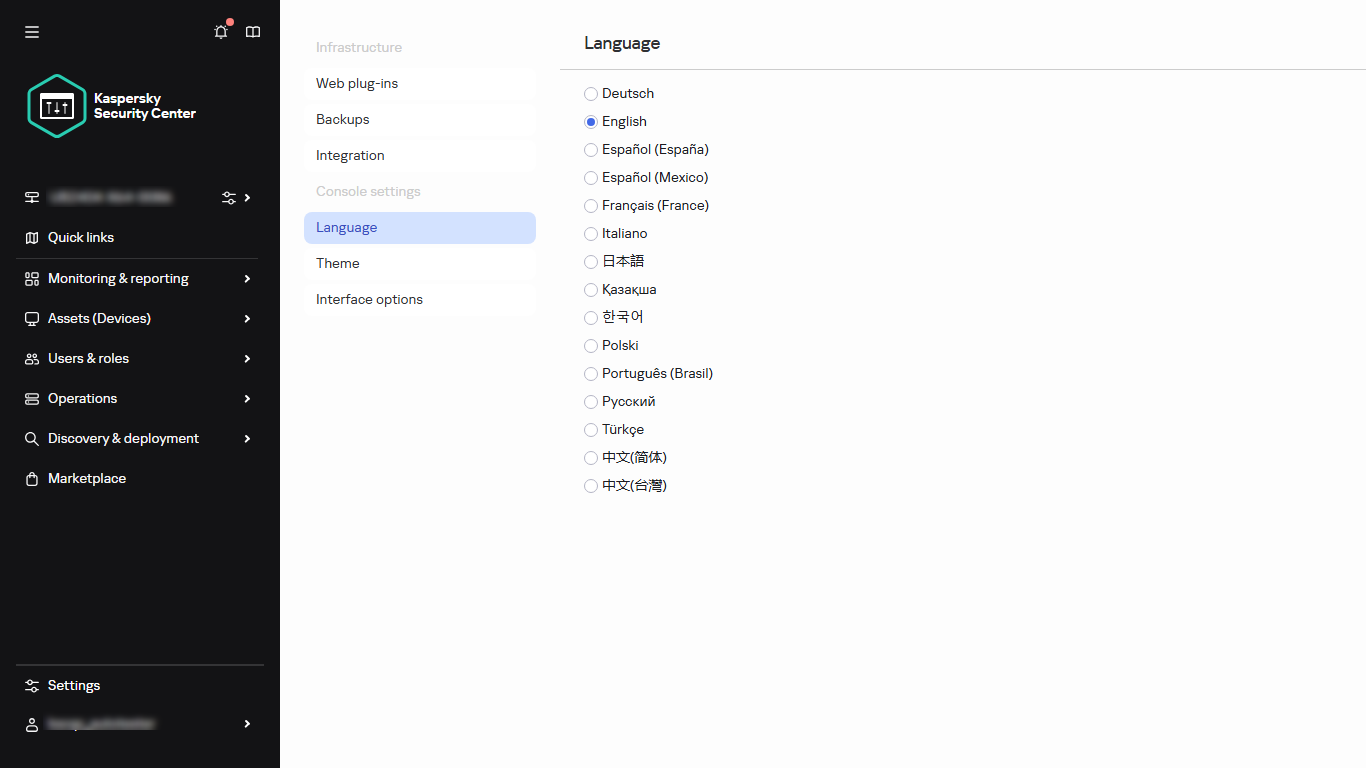1366x768 pixels.
Task: Switch to the Theme settings page
Action: tap(337, 263)
